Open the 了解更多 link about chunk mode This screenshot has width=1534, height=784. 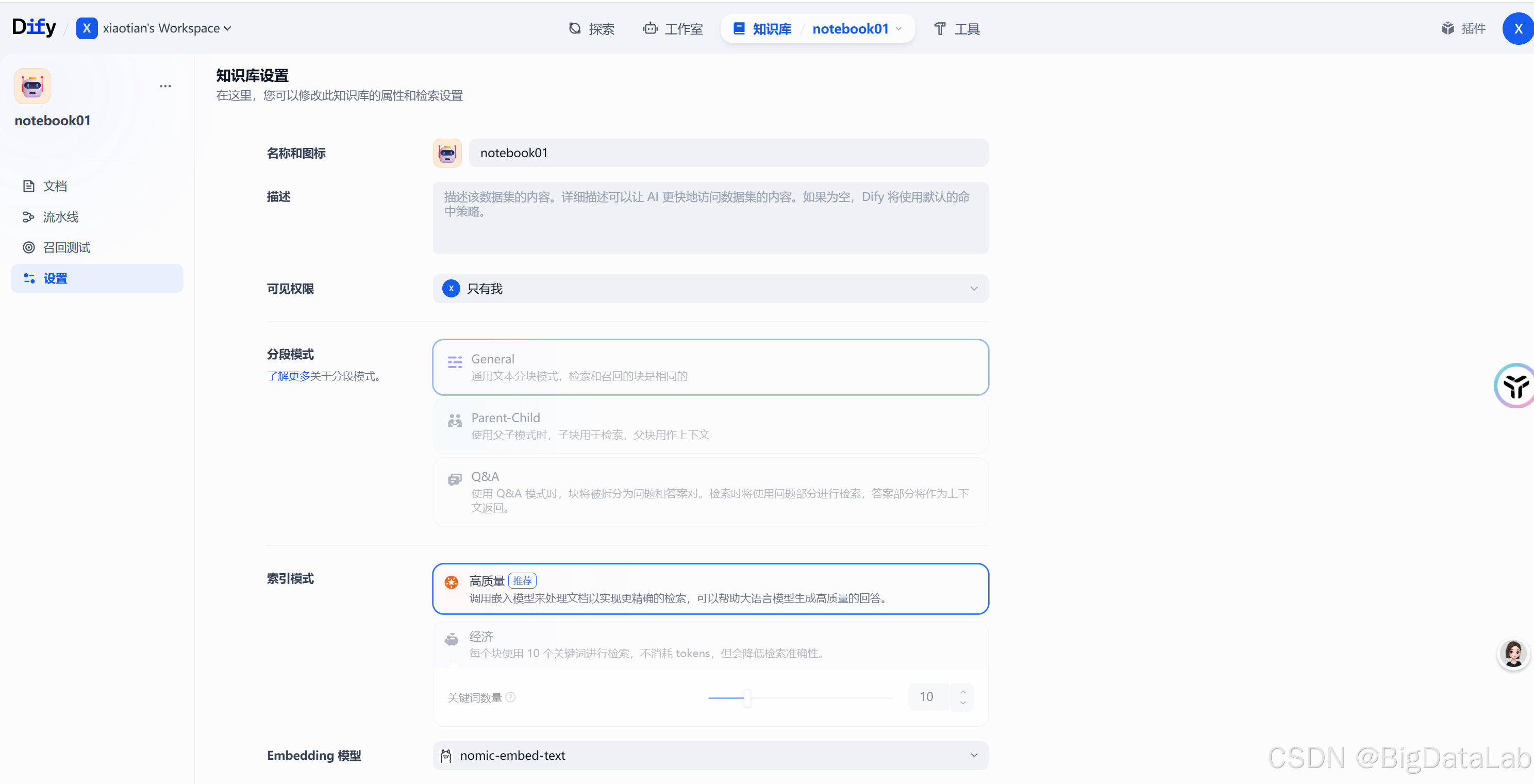pyautogui.click(x=288, y=376)
